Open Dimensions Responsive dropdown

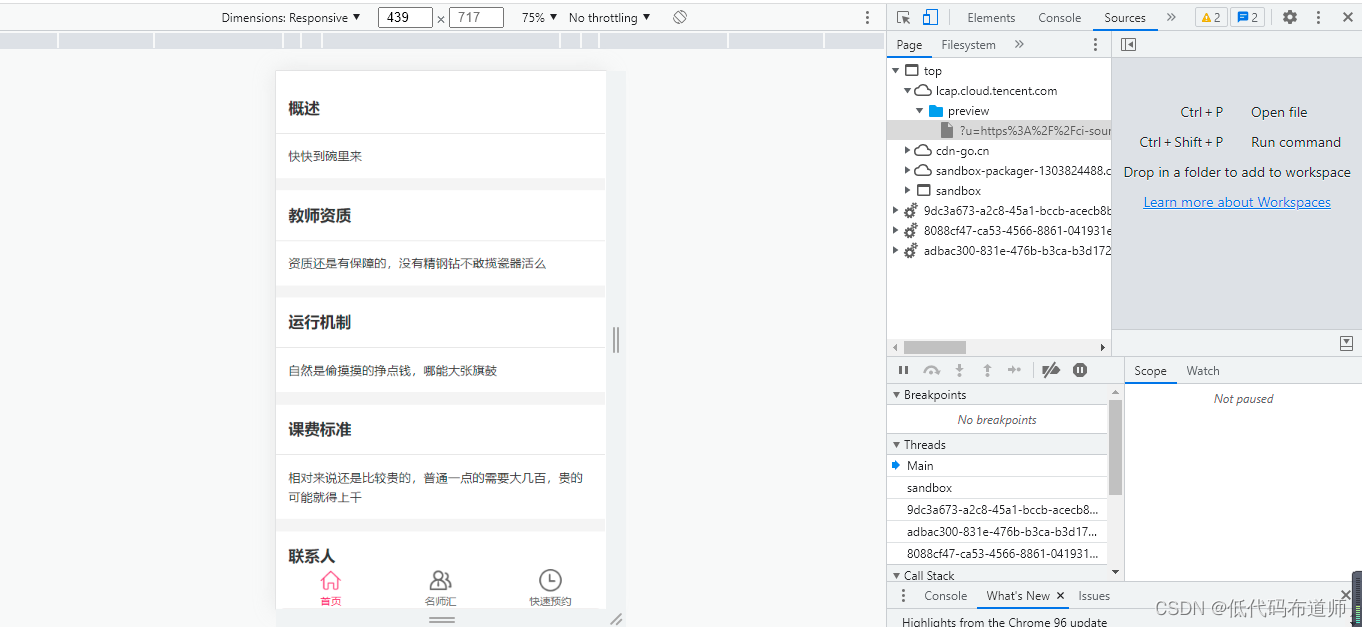(x=291, y=17)
